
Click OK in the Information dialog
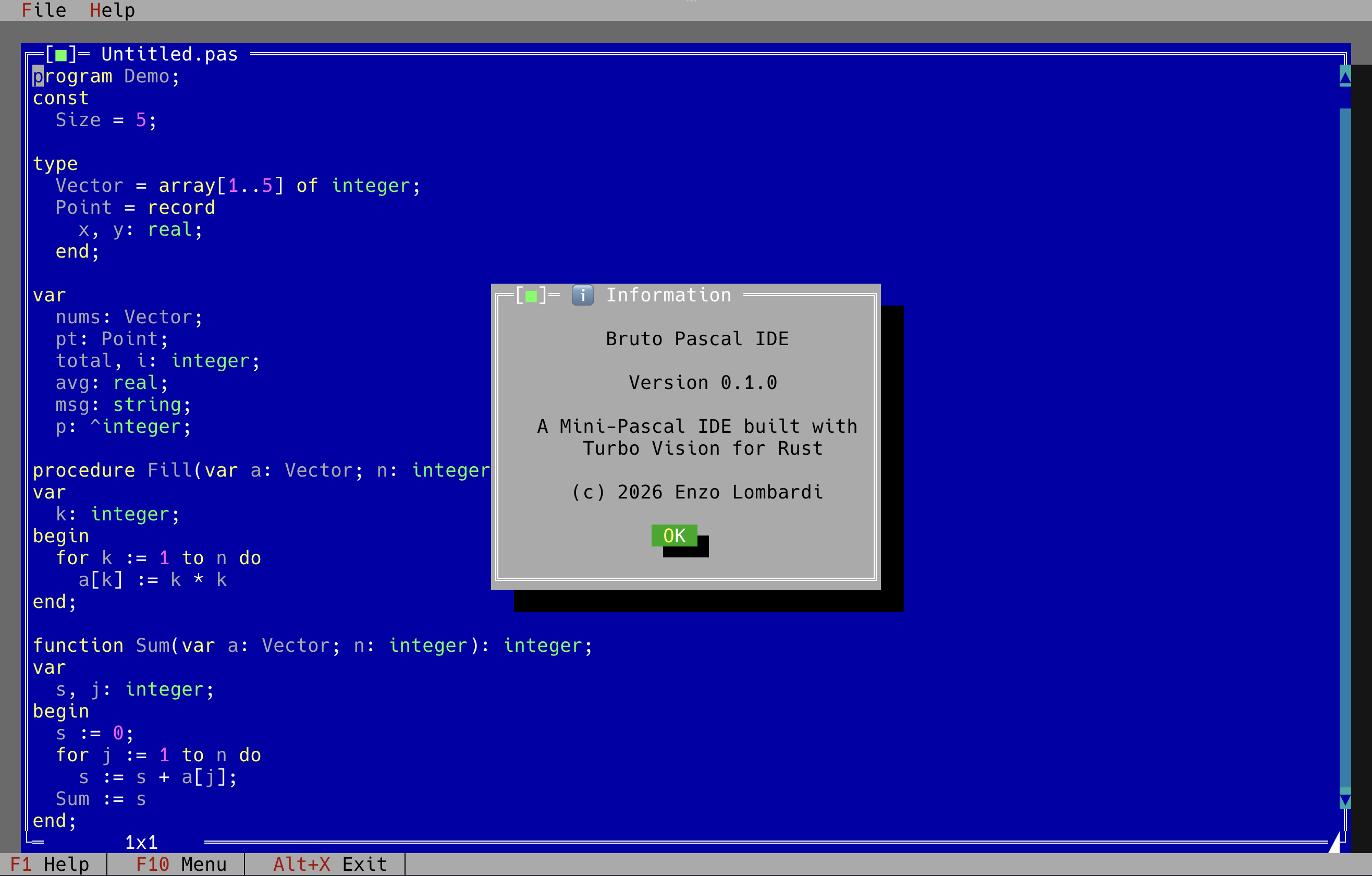674,536
